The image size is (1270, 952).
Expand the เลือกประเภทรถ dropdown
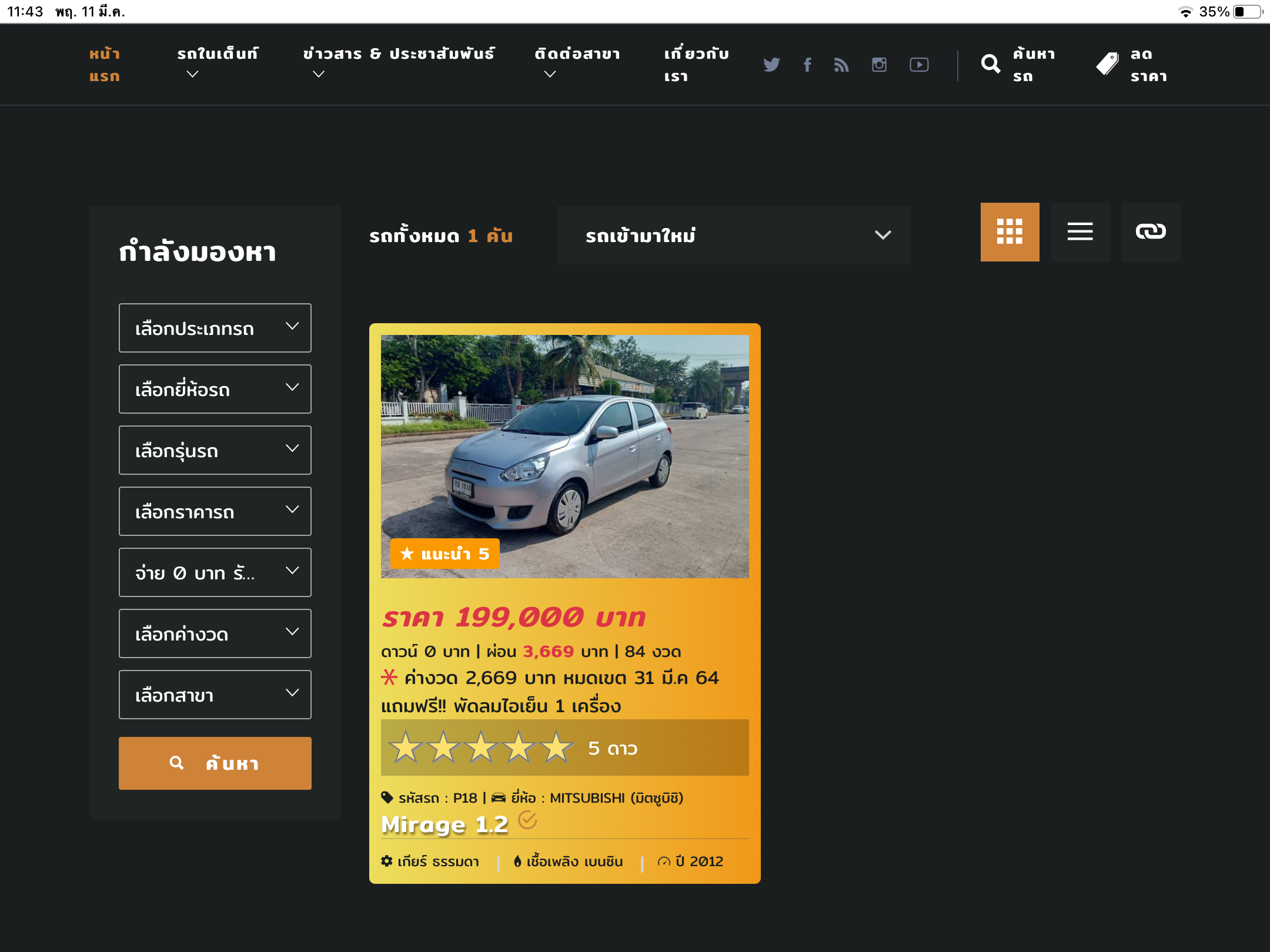tap(215, 328)
